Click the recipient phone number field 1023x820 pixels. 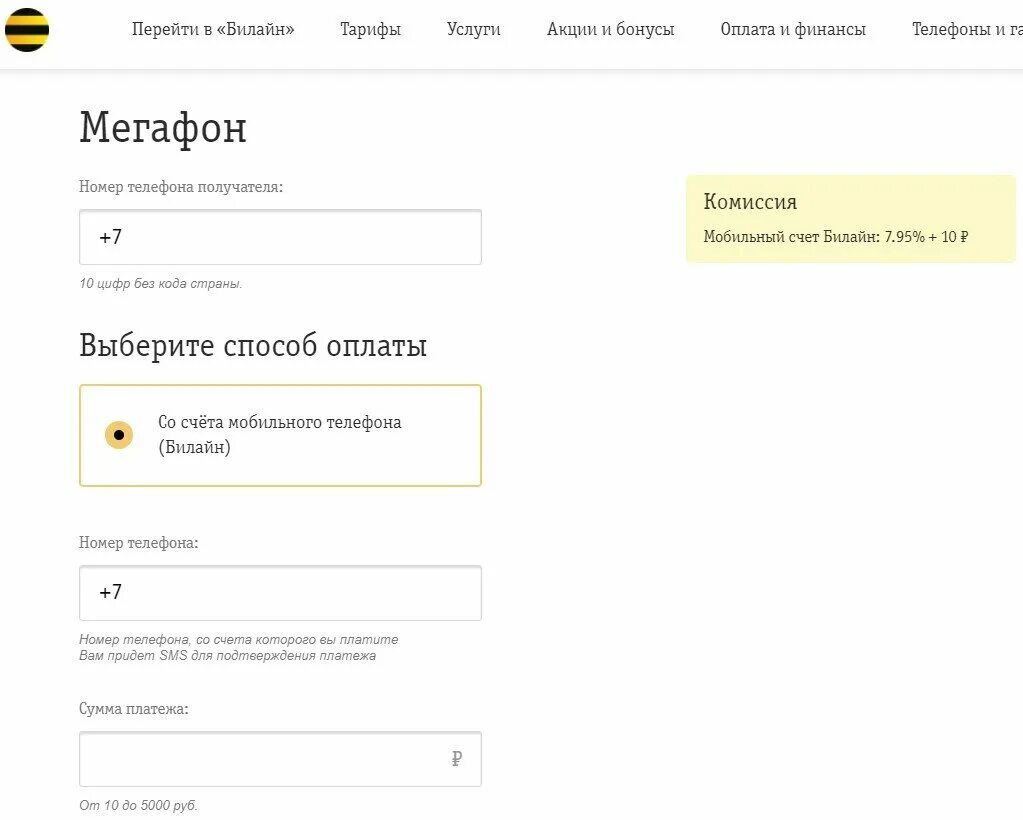click(280, 237)
